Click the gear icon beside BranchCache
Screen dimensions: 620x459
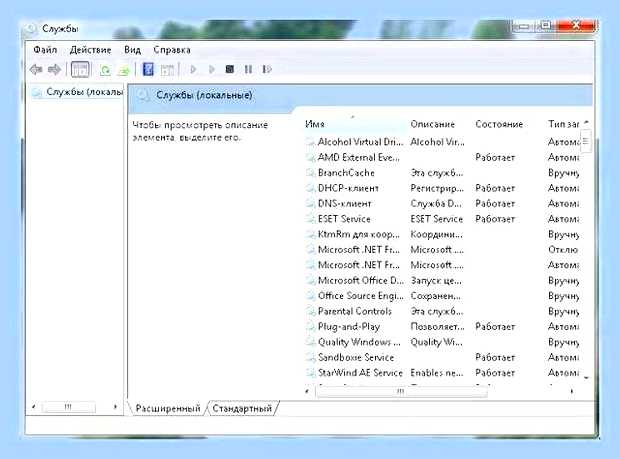tap(310, 173)
